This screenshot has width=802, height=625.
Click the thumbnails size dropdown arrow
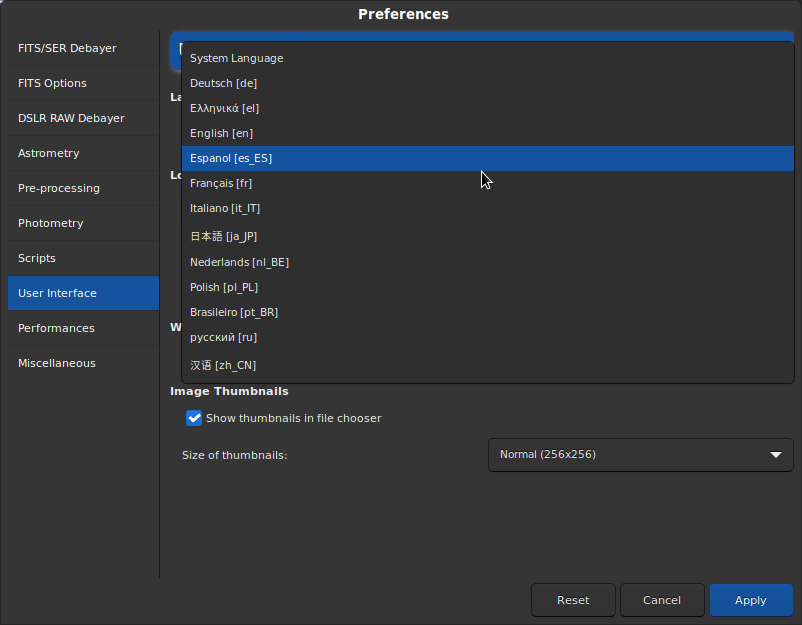pyautogui.click(x=776, y=455)
